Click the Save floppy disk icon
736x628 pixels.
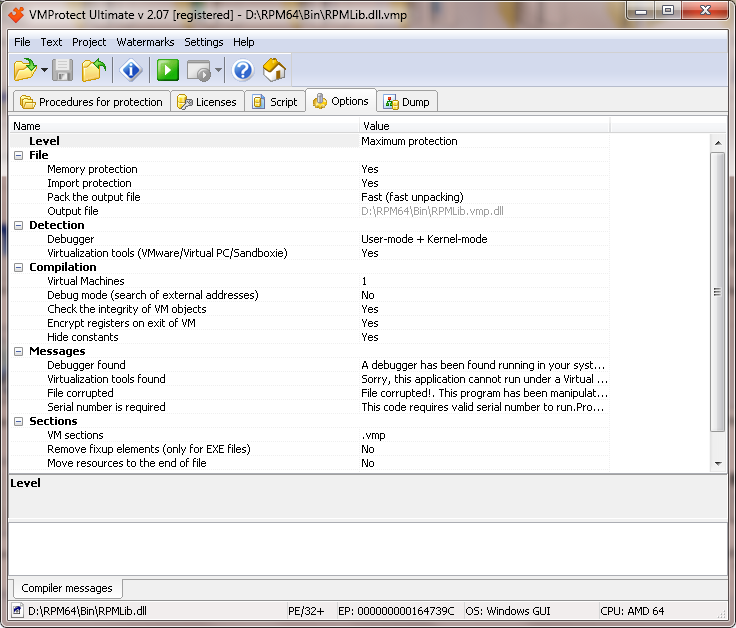tap(63, 70)
